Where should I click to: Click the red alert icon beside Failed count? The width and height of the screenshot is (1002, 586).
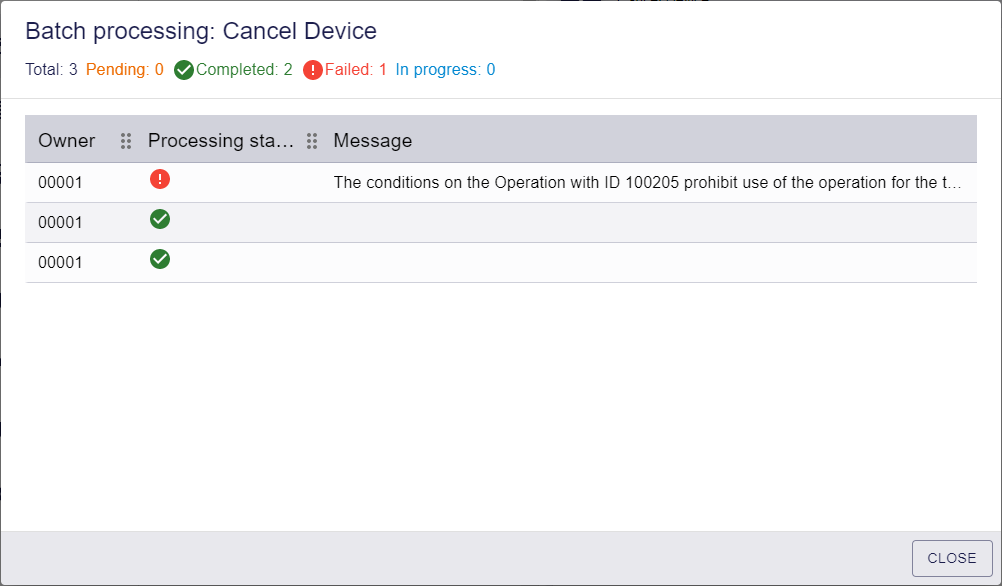coord(312,70)
